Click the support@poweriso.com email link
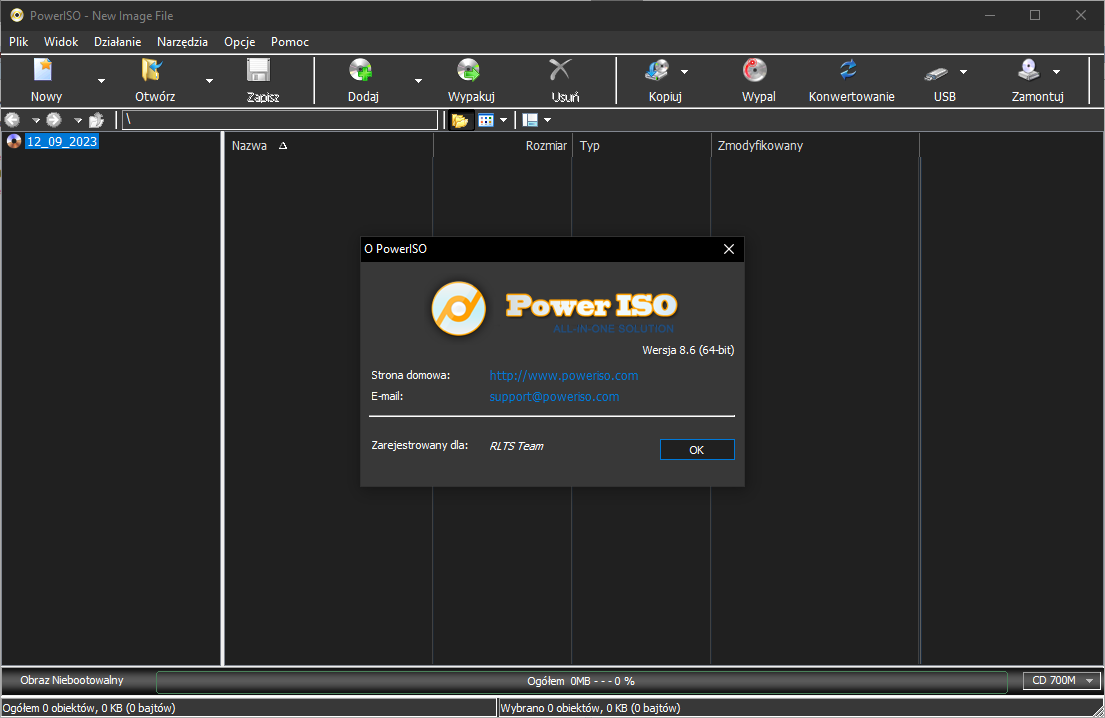The height and width of the screenshot is (718, 1105). [x=555, y=397]
